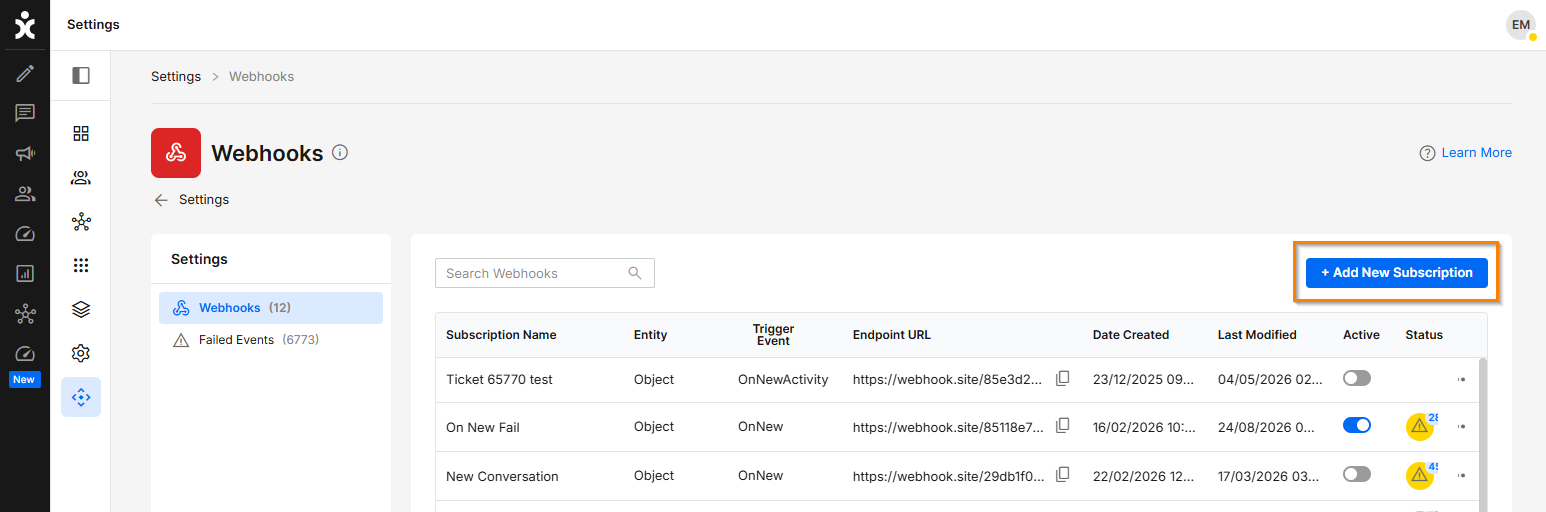The height and width of the screenshot is (512, 1546).
Task: Focus the Search Webhooks field
Action: [545, 273]
